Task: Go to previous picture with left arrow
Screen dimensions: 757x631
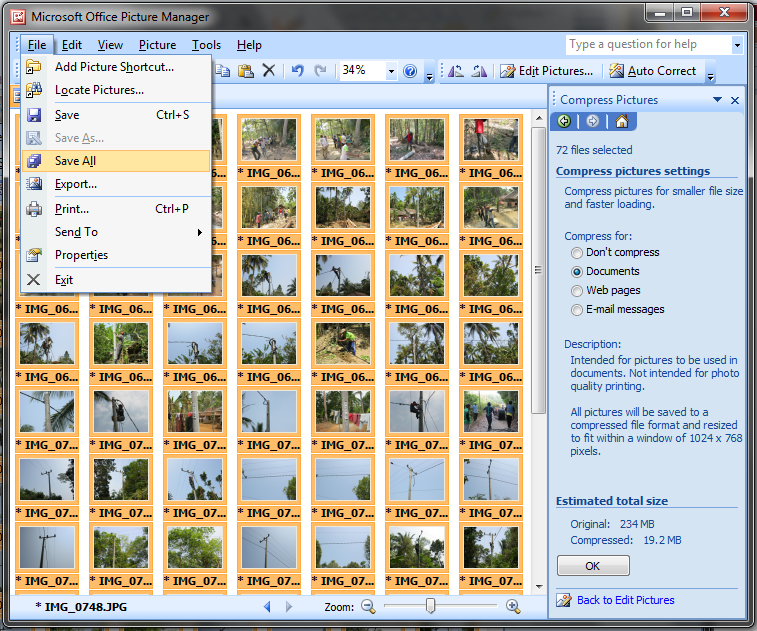Action: [x=267, y=606]
